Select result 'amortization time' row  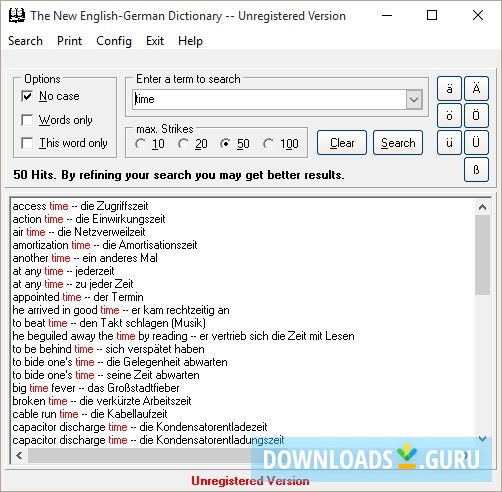(105, 245)
